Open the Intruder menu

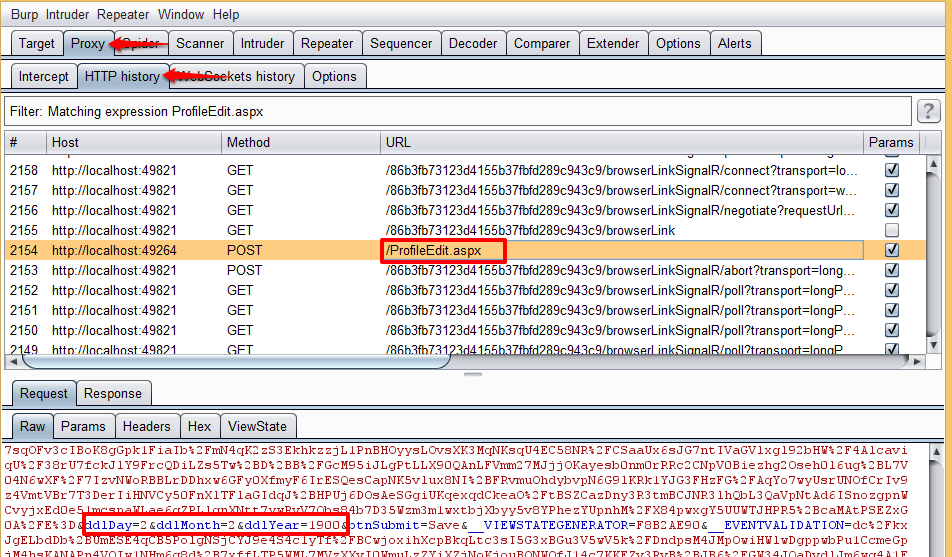[x=67, y=15]
